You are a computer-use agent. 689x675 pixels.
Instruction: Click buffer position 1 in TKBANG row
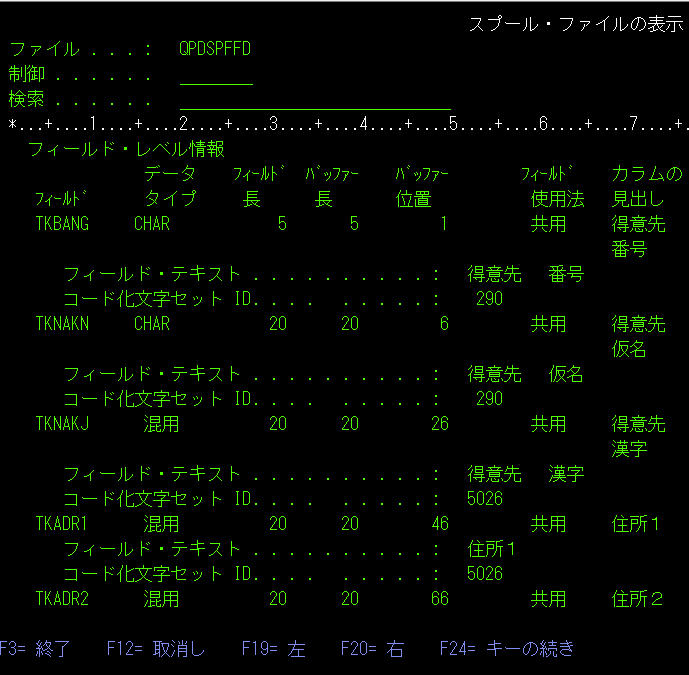click(444, 224)
